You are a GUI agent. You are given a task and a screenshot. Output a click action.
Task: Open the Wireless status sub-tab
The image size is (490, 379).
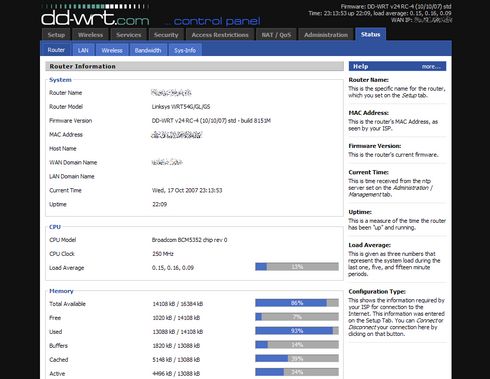point(112,50)
